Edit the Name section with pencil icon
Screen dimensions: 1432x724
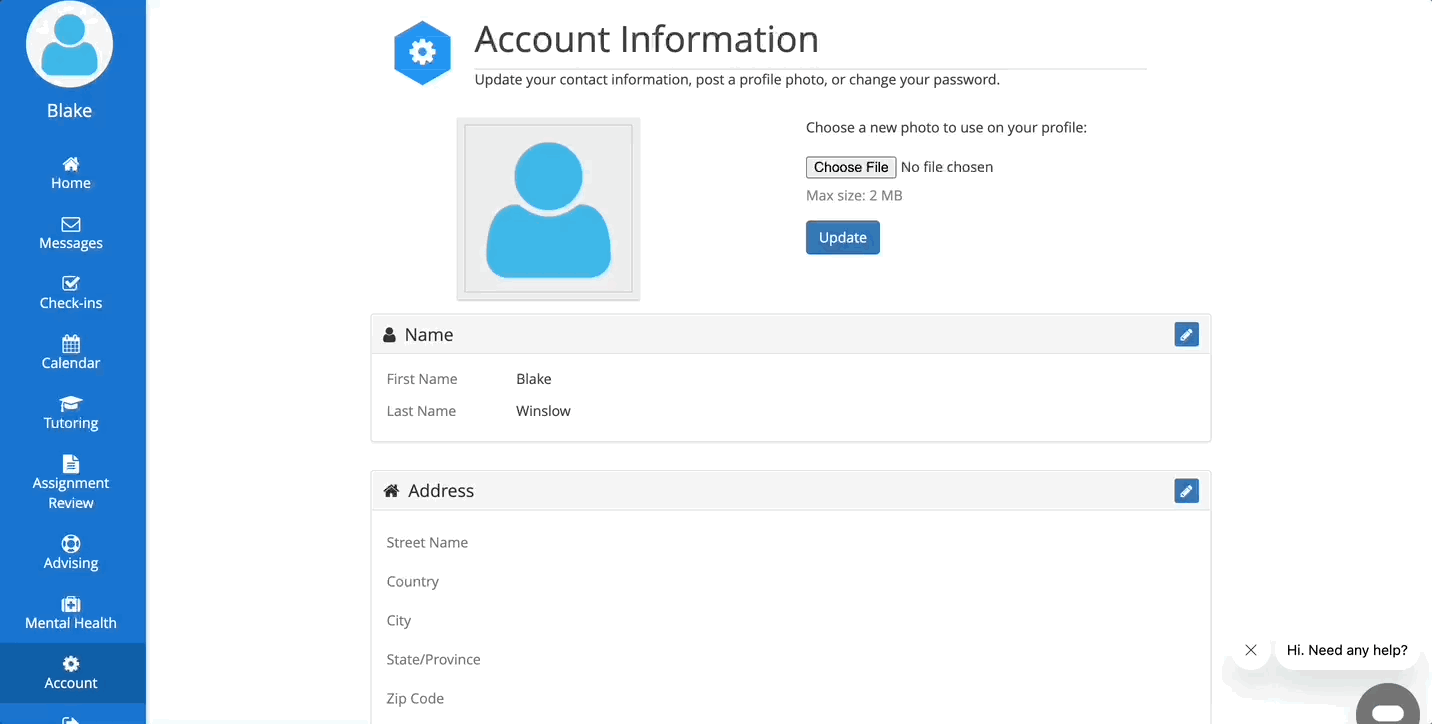[x=1186, y=335]
